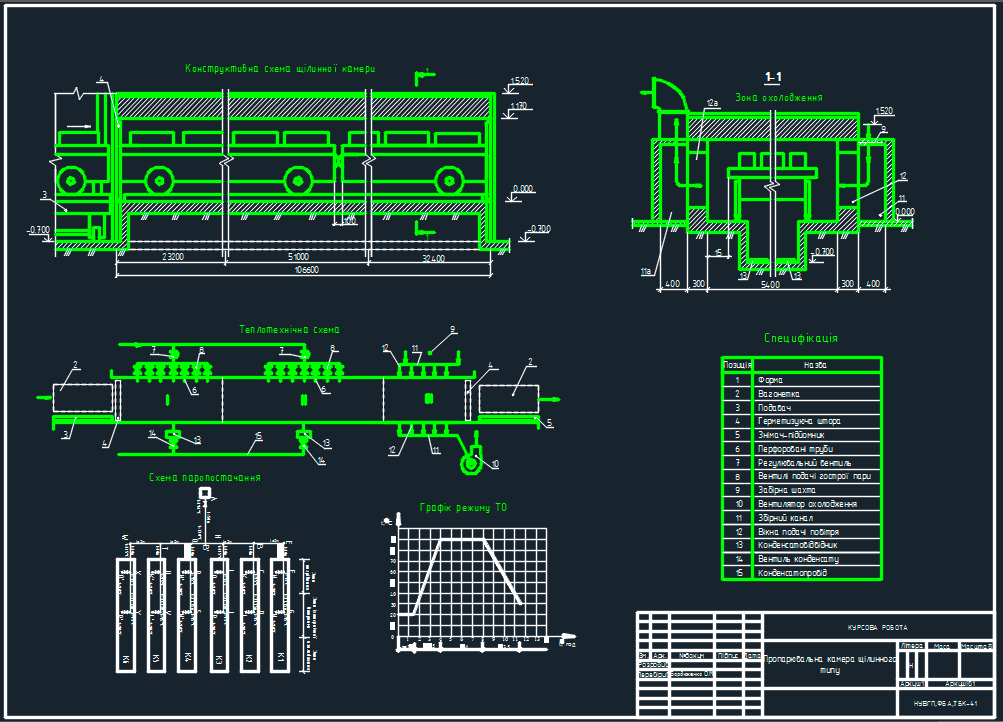Select the "Позиція" column header
The height and width of the screenshot is (722, 1003).
(x=737, y=365)
